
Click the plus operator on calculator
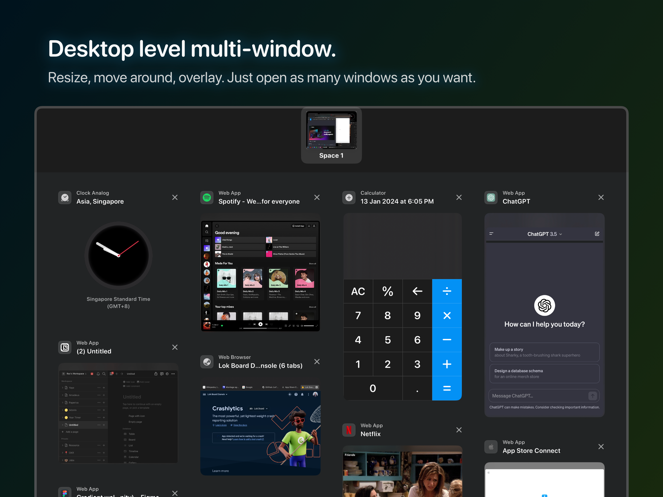447,364
